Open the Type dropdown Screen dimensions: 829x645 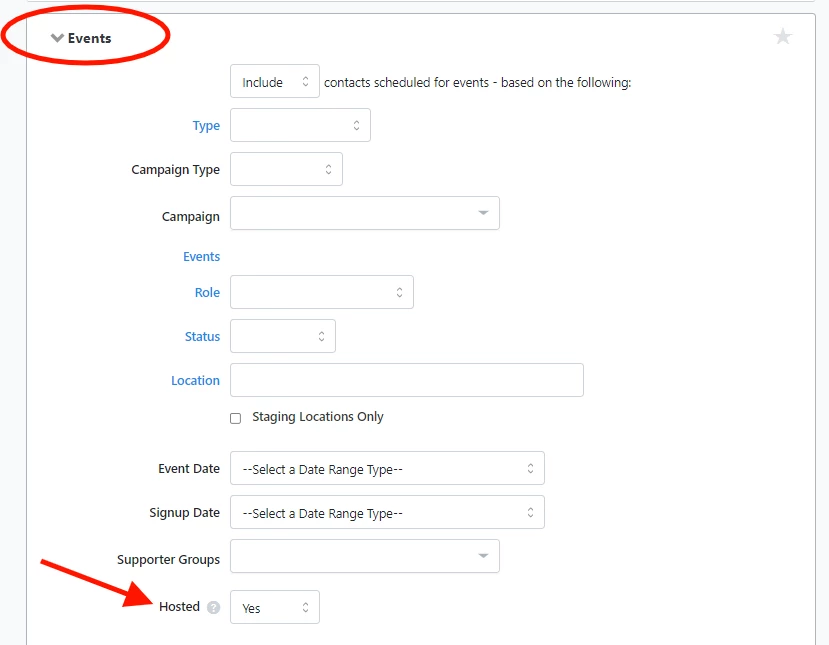300,124
